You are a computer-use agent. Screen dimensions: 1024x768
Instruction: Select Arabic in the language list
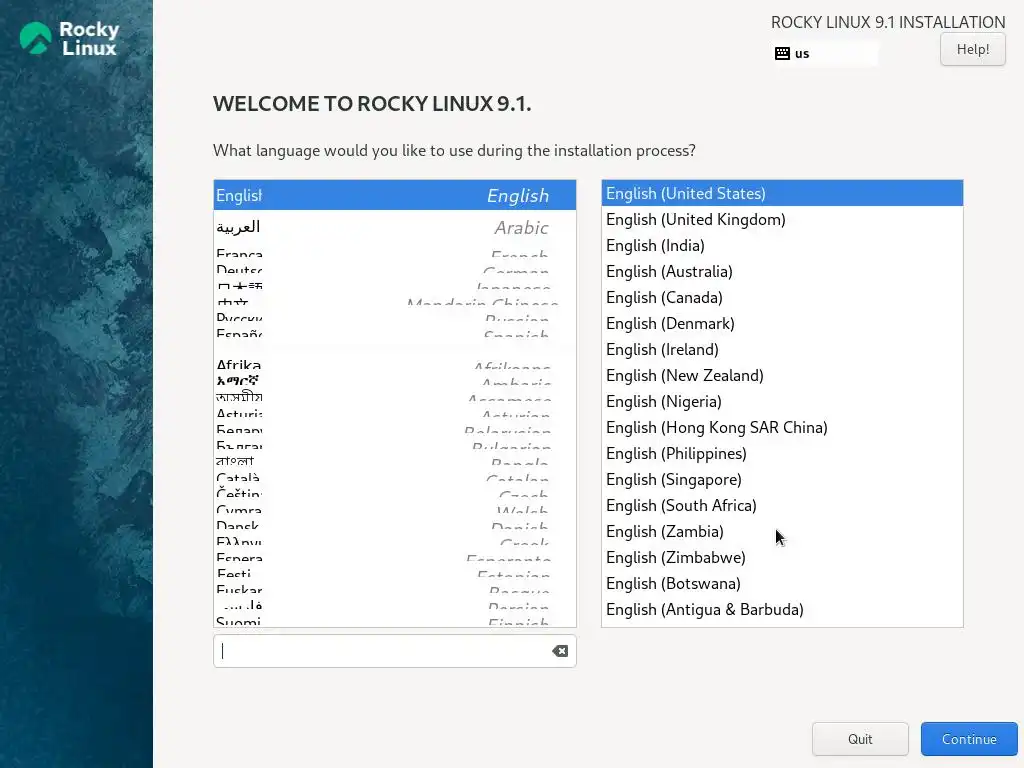394,227
